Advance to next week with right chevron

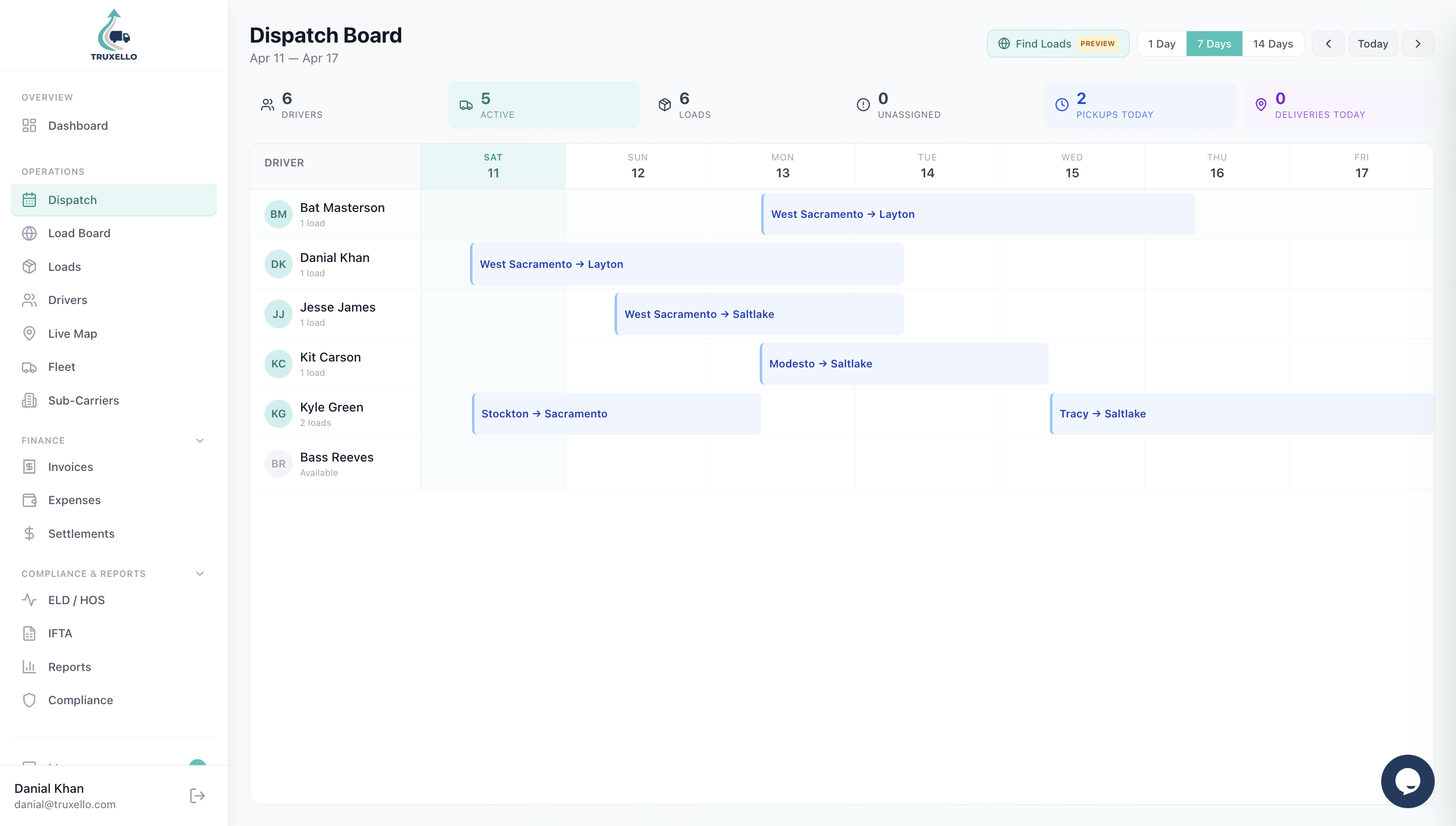click(1418, 43)
